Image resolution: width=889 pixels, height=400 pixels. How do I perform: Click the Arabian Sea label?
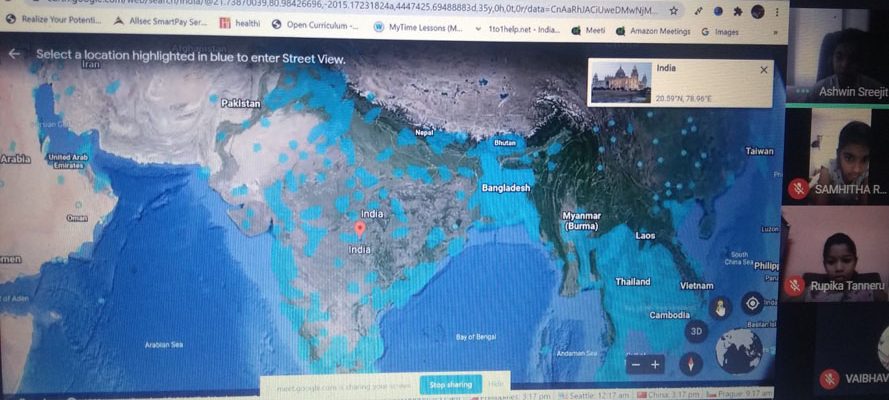pos(164,344)
